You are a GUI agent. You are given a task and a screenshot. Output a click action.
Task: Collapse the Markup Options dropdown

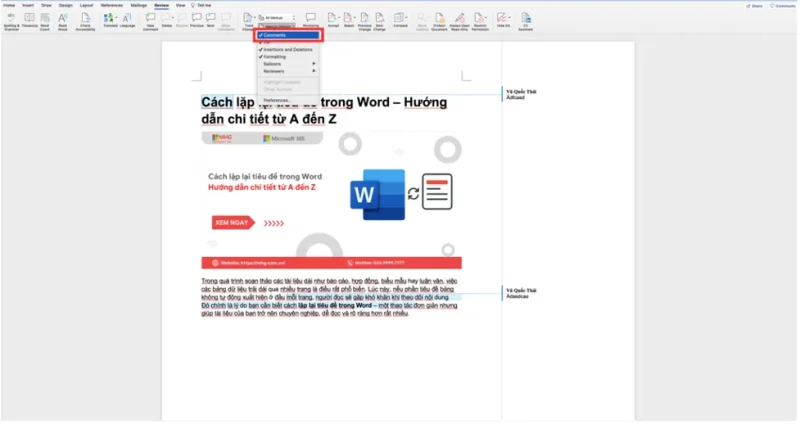(x=277, y=26)
